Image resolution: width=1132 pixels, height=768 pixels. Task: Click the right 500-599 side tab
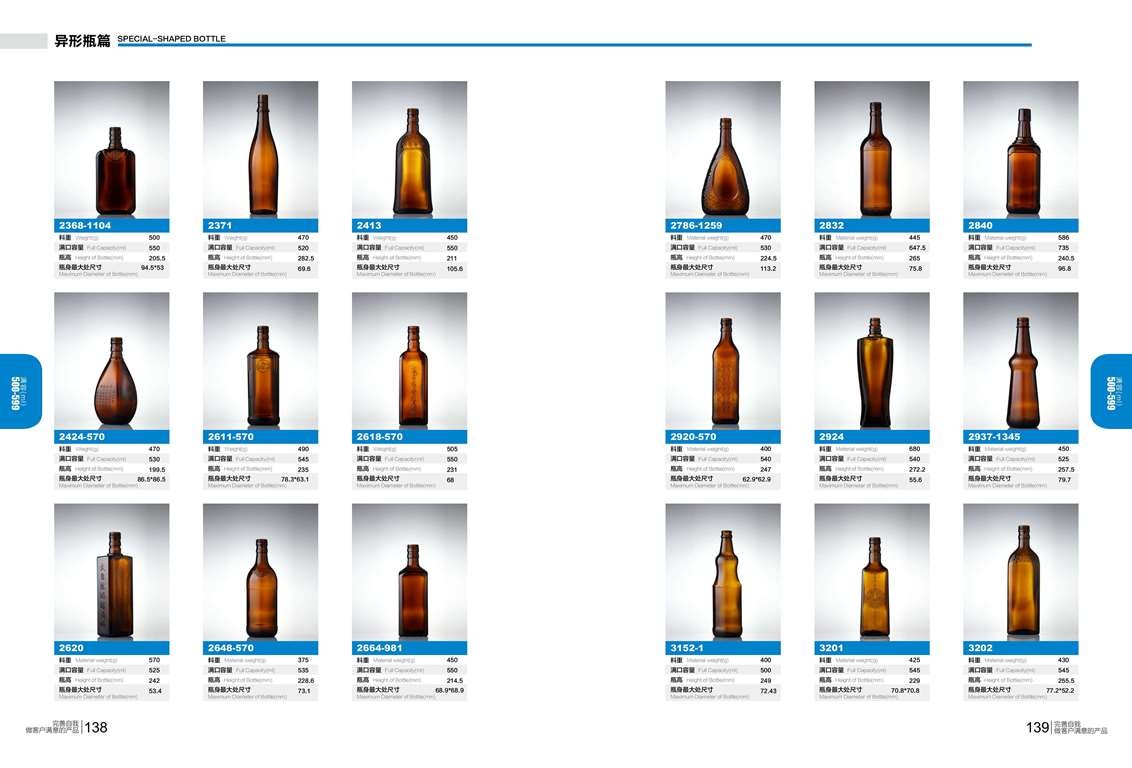[x=1111, y=391]
